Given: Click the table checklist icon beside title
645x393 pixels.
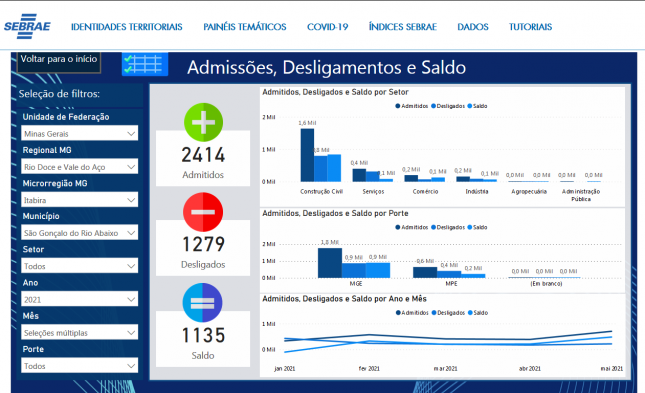Looking at the screenshot, I should coord(145,64).
